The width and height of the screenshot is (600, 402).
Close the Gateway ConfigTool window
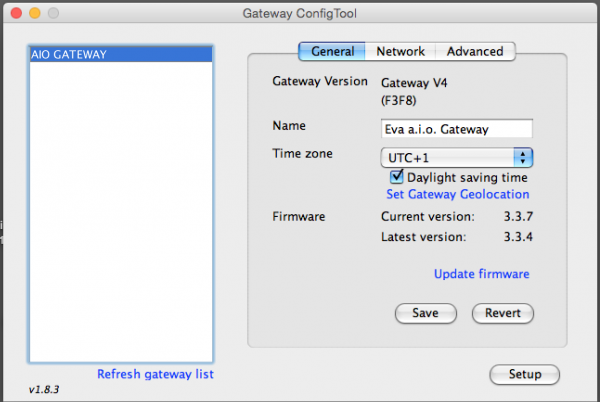14,15
